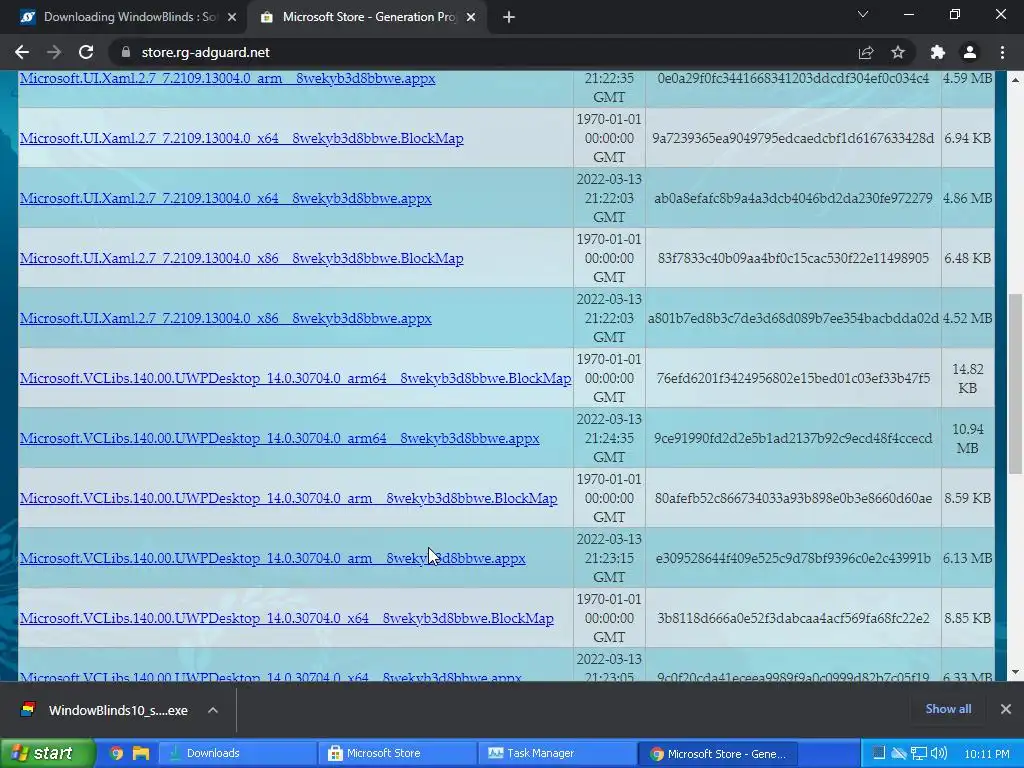Select hash starting with 3b8118d666

pyautogui.click(x=793, y=619)
